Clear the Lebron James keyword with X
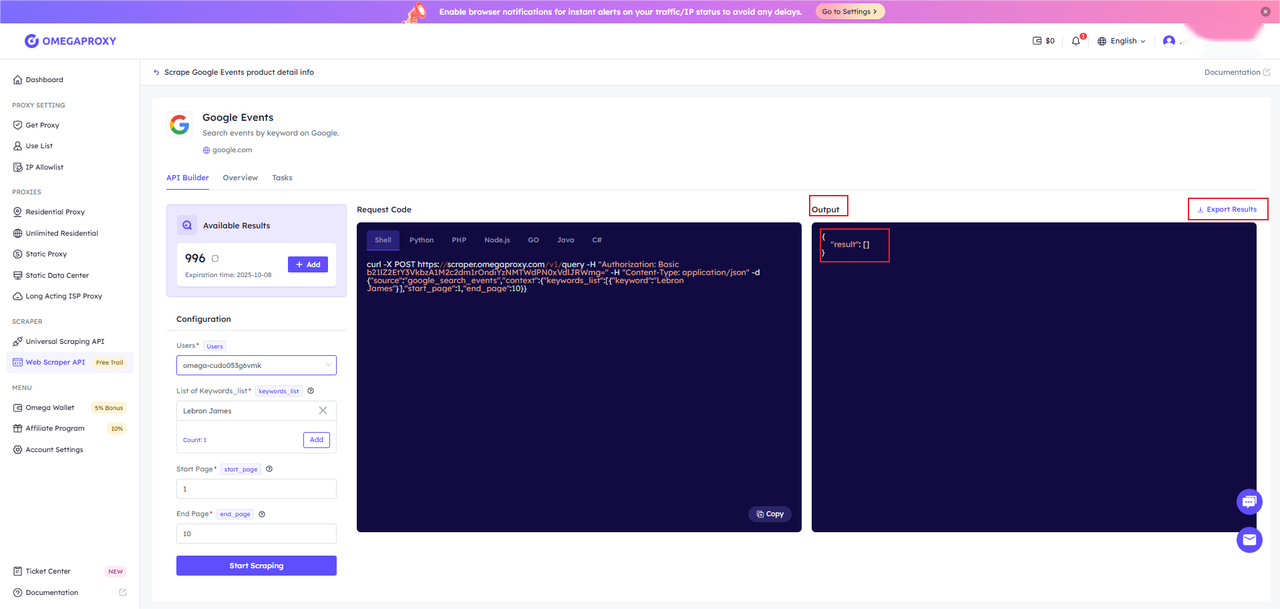Image resolution: width=1280 pixels, height=609 pixels. point(323,411)
